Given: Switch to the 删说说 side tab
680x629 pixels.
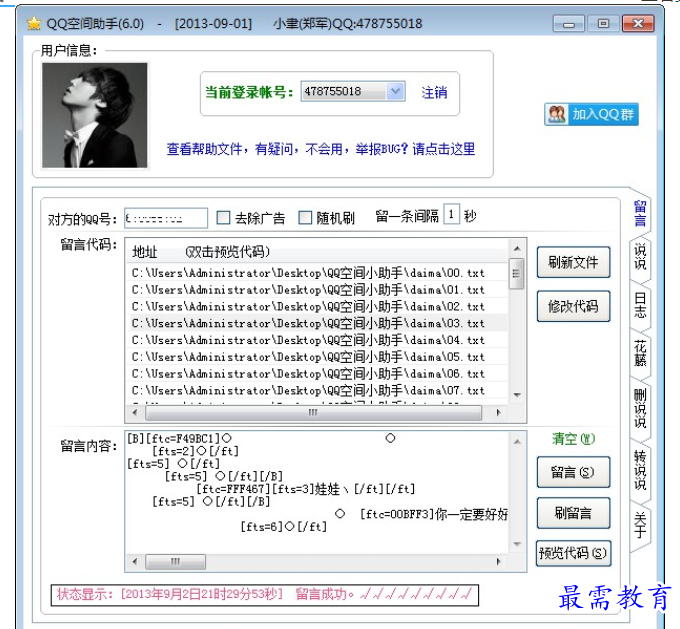Looking at the screenshot, I should [640, 408].
